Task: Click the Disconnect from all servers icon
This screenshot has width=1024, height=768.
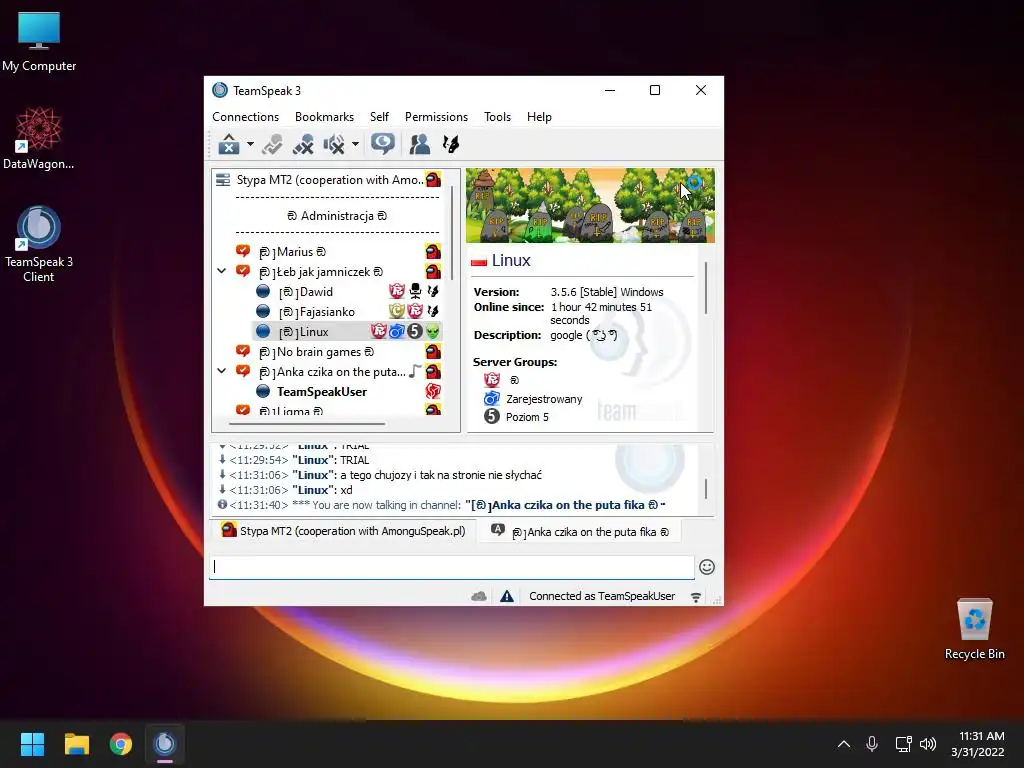Action: coord(303,144)
